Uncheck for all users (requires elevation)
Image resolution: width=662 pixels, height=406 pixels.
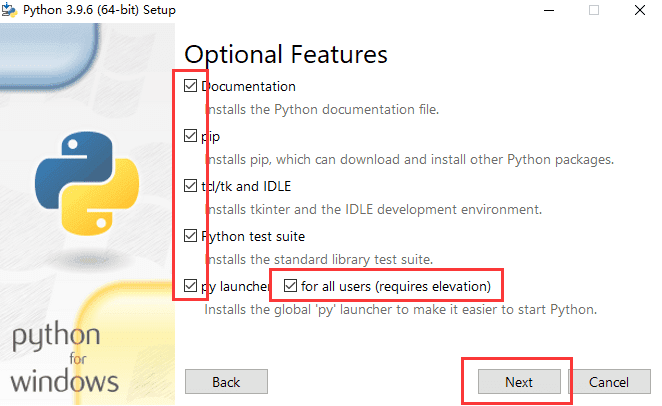point(290,286)
